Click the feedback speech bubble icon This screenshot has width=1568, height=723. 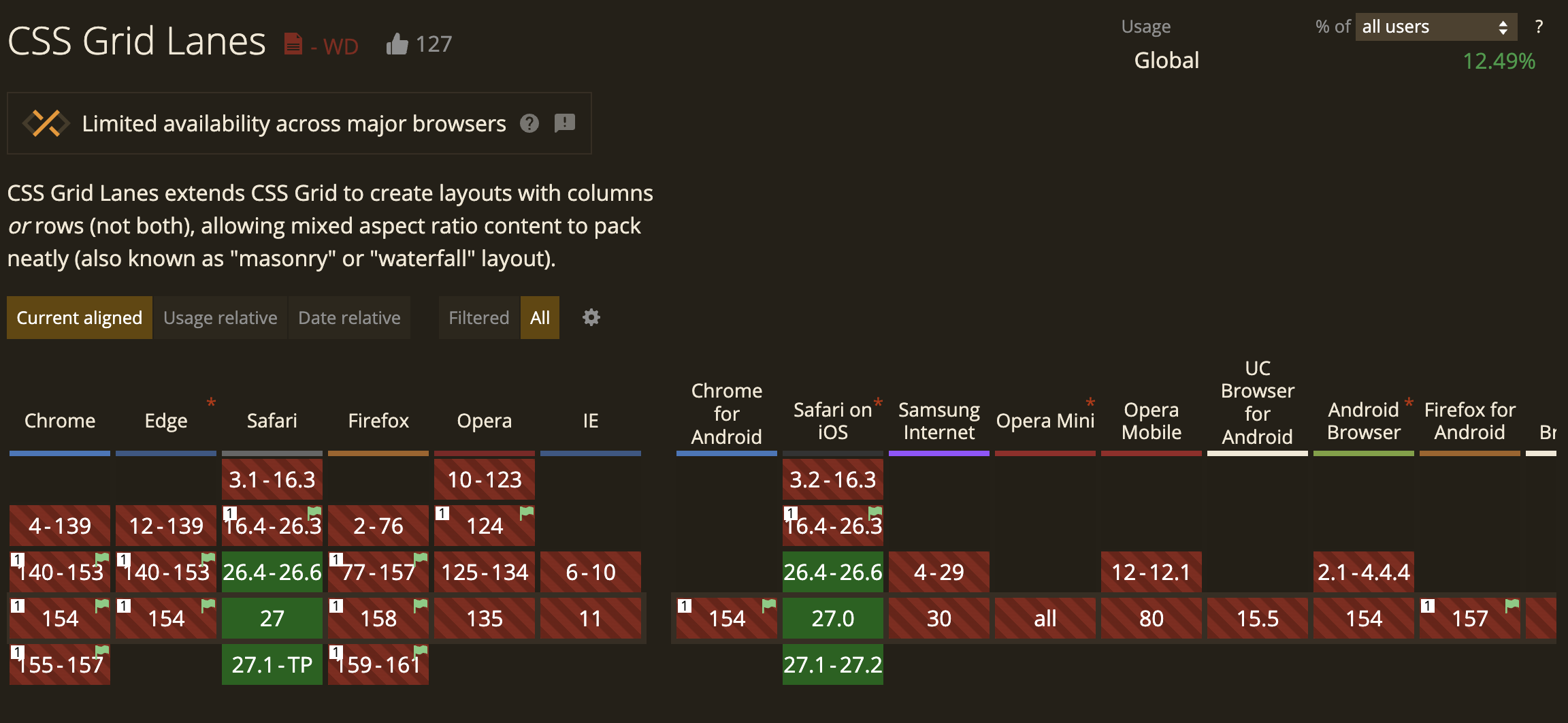coord(565,123)
